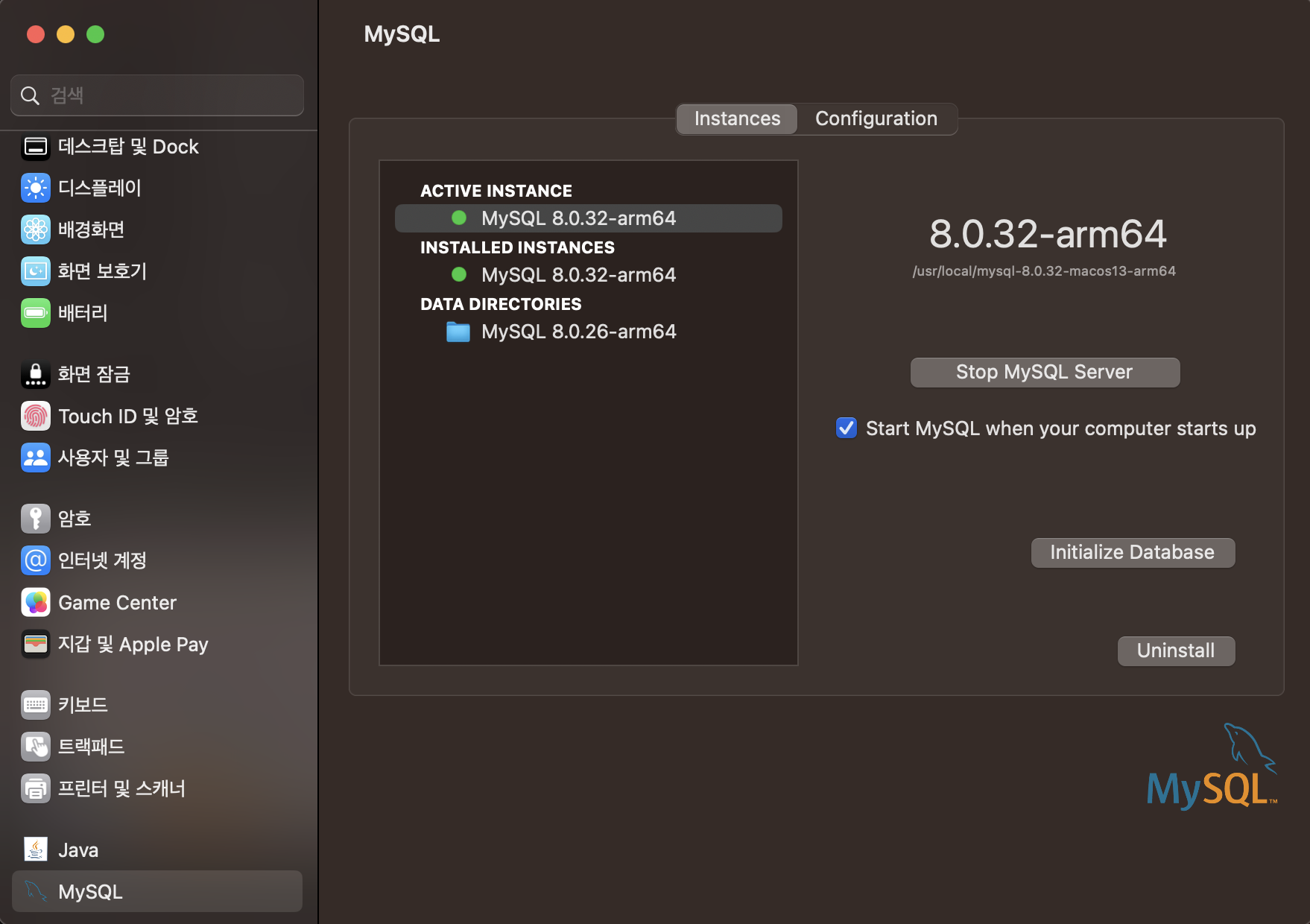
Task: Click the red close window button
Action: 36,34
